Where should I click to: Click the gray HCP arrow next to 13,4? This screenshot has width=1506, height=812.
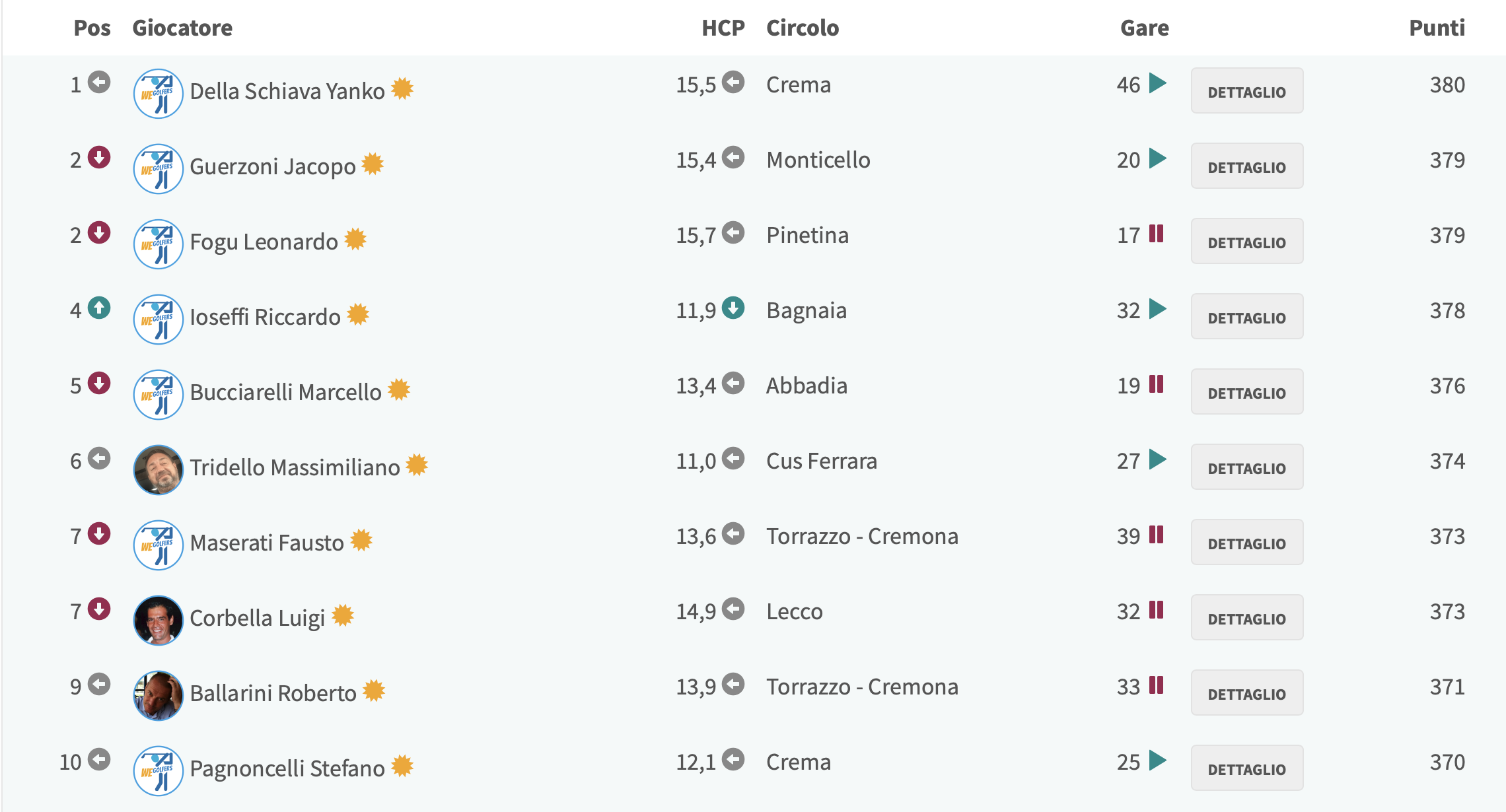coord(733,383)
